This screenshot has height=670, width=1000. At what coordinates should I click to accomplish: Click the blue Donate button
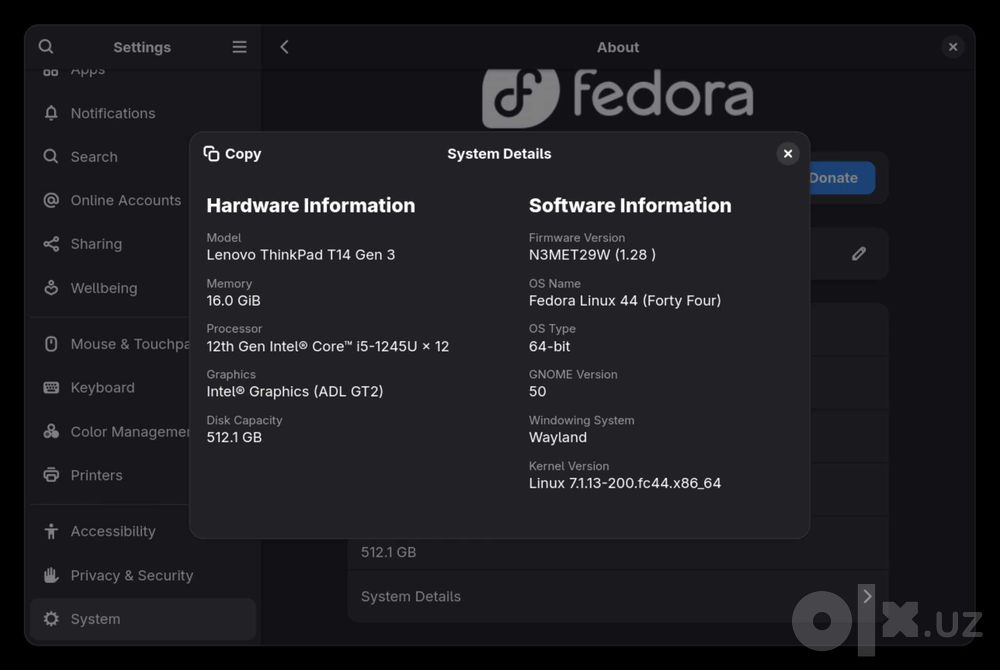842,178
